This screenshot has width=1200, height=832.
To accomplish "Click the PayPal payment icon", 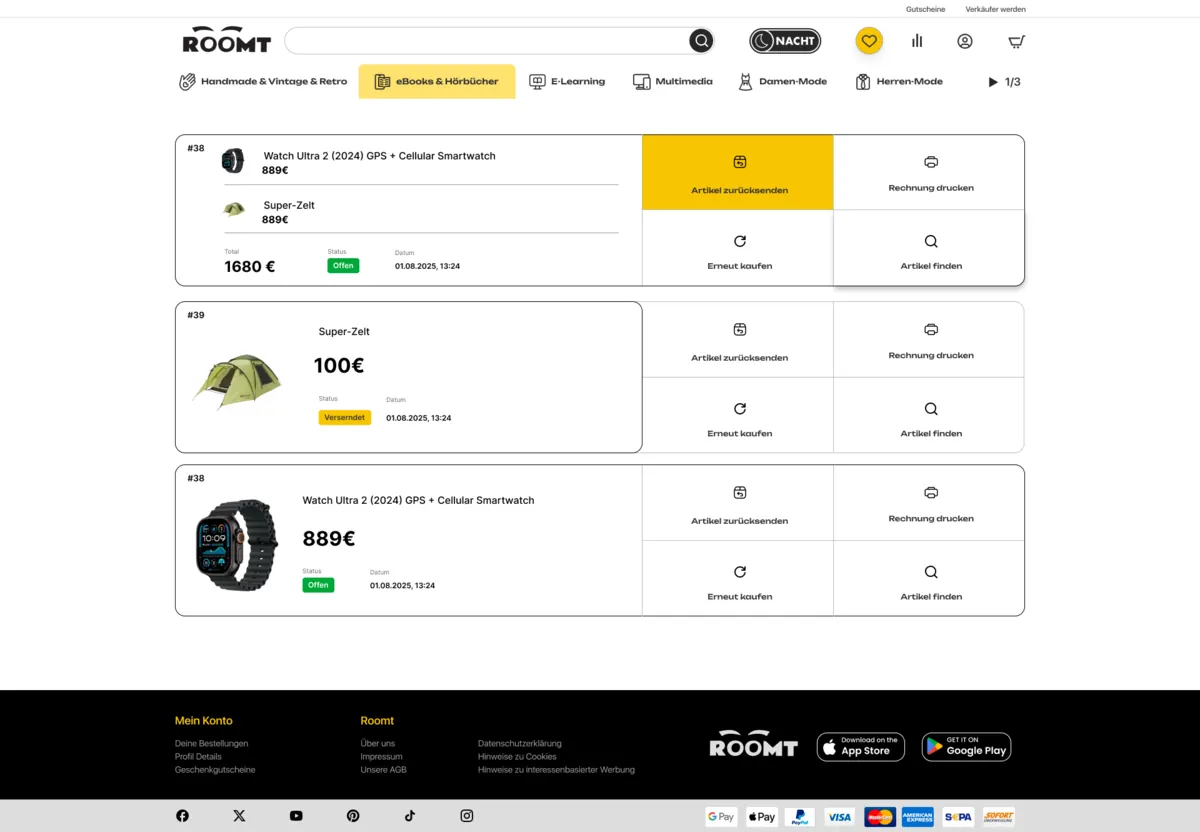I will click(x=799, y=817).
